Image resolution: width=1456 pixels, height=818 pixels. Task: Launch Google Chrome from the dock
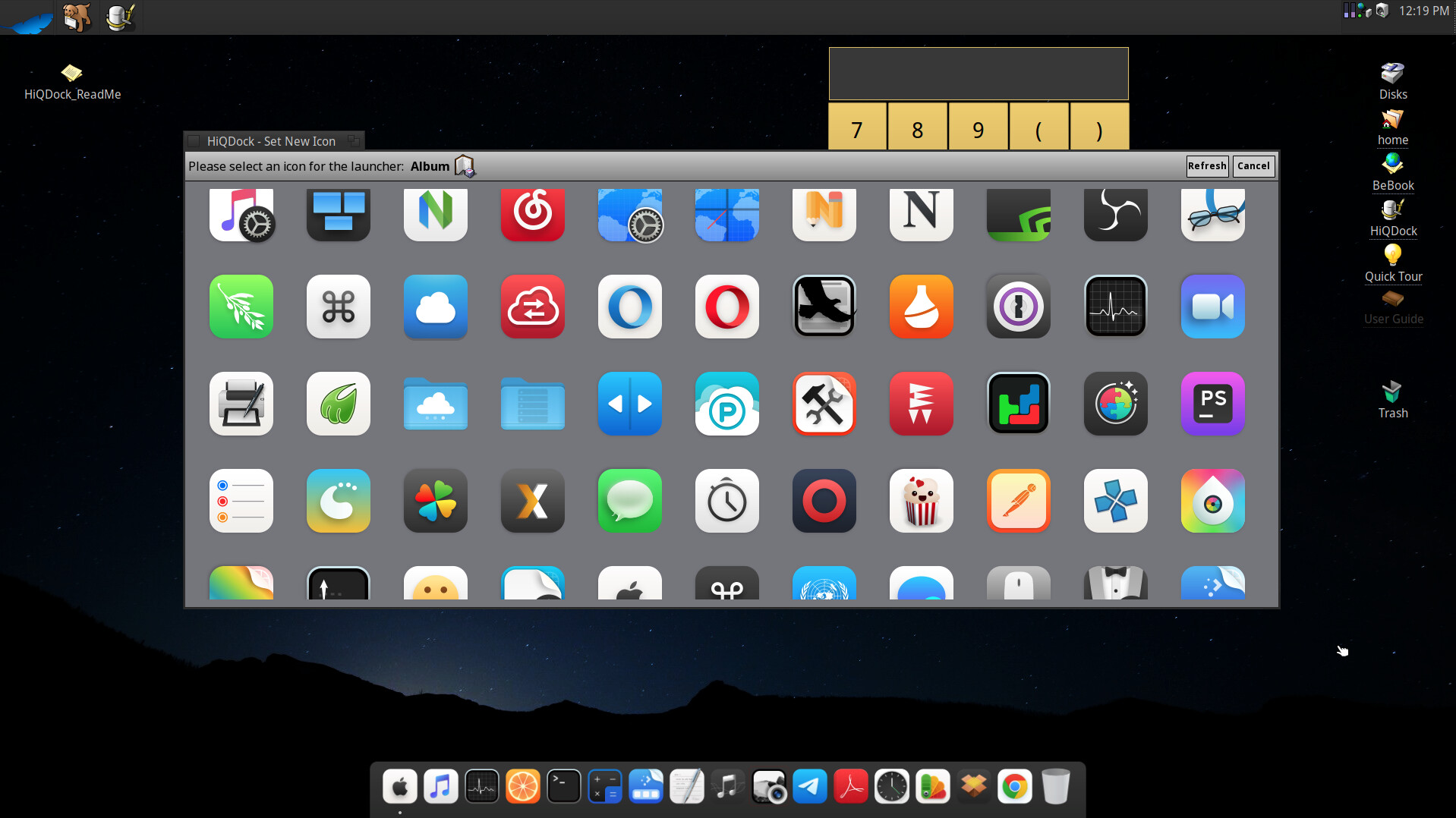tap(1014, 786)
